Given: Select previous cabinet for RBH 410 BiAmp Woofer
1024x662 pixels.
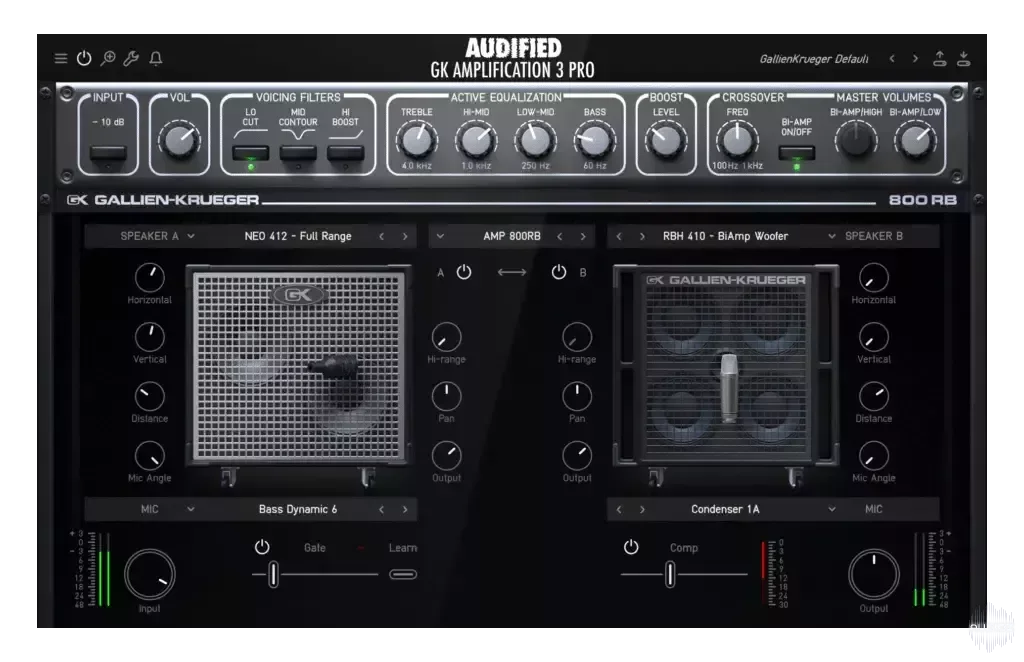Looking at the screenshot, I should coord(619,236).
